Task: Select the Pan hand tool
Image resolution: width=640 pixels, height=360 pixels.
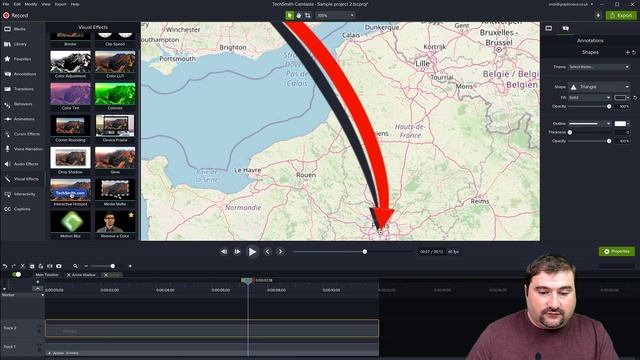Action: click(299, 16)
